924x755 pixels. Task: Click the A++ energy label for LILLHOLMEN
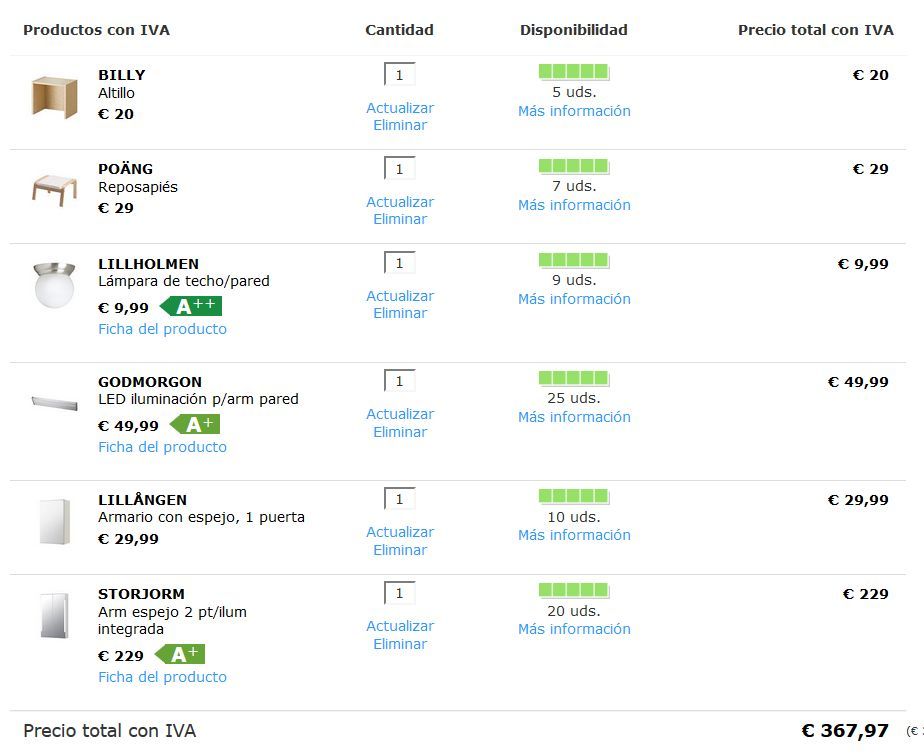[191, 306]
